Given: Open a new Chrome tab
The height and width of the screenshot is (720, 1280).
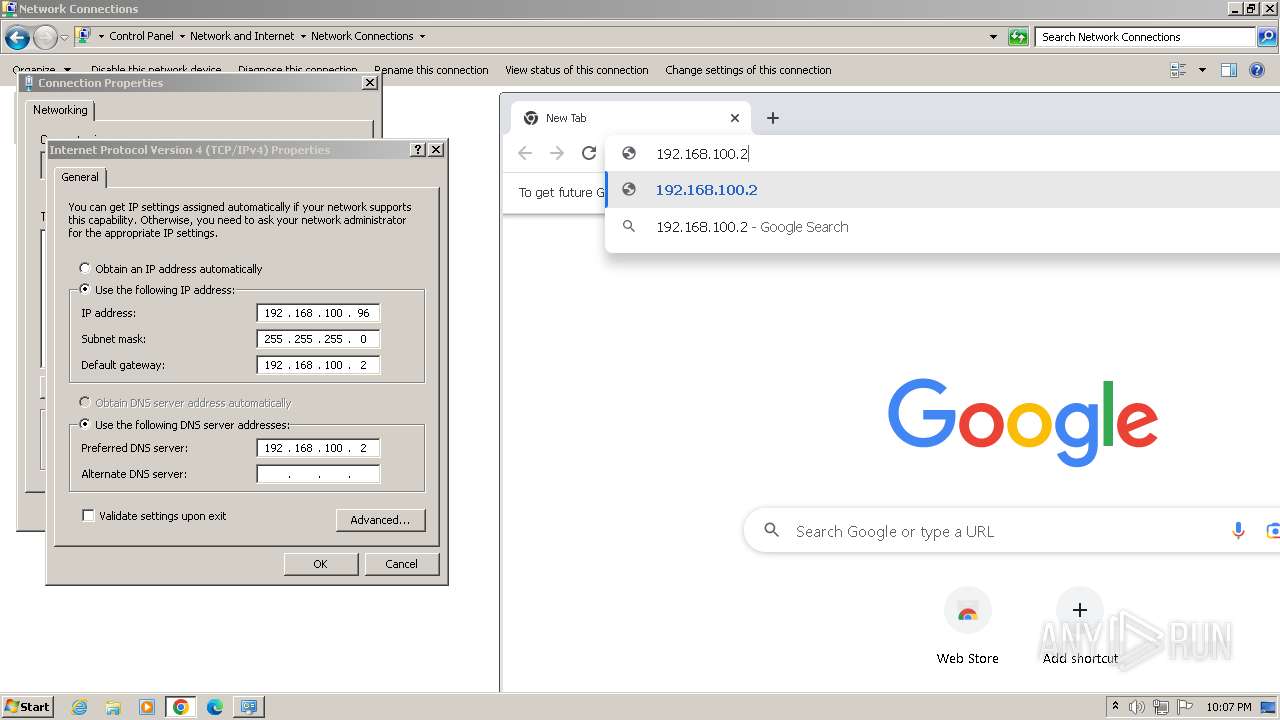Looking at the screenshot, I should 772,118.
